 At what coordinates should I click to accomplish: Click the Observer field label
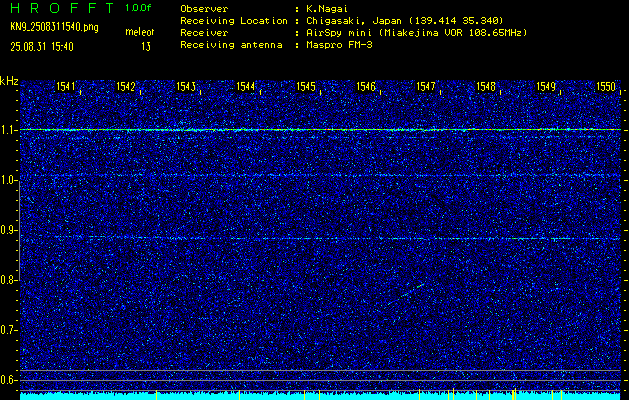(x=204, y=8)
